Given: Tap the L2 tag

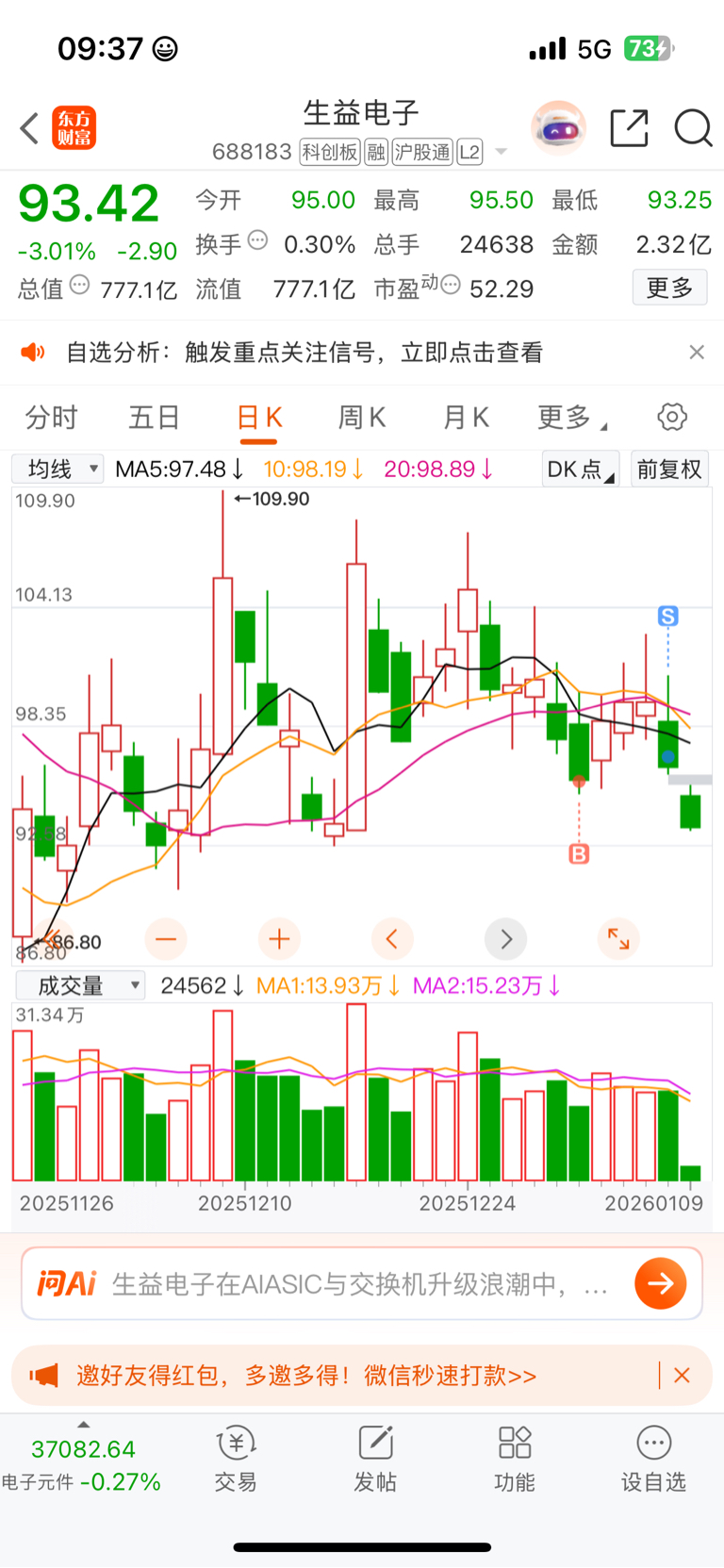Looking at the screenshot, I should pyautogui.click(x=469, y=152).
